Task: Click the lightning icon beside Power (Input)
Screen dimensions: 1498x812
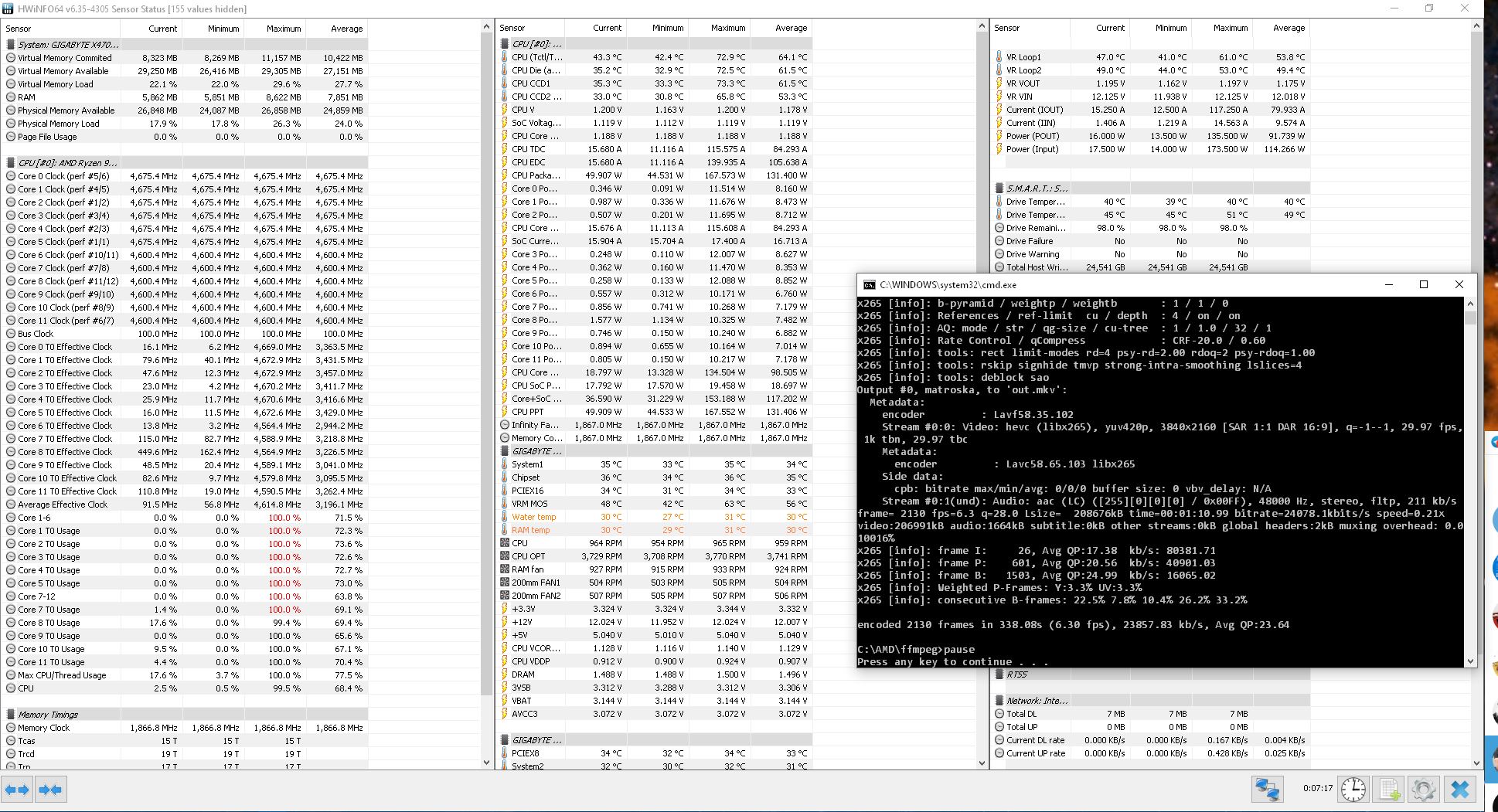Action: tap(999, 149)
